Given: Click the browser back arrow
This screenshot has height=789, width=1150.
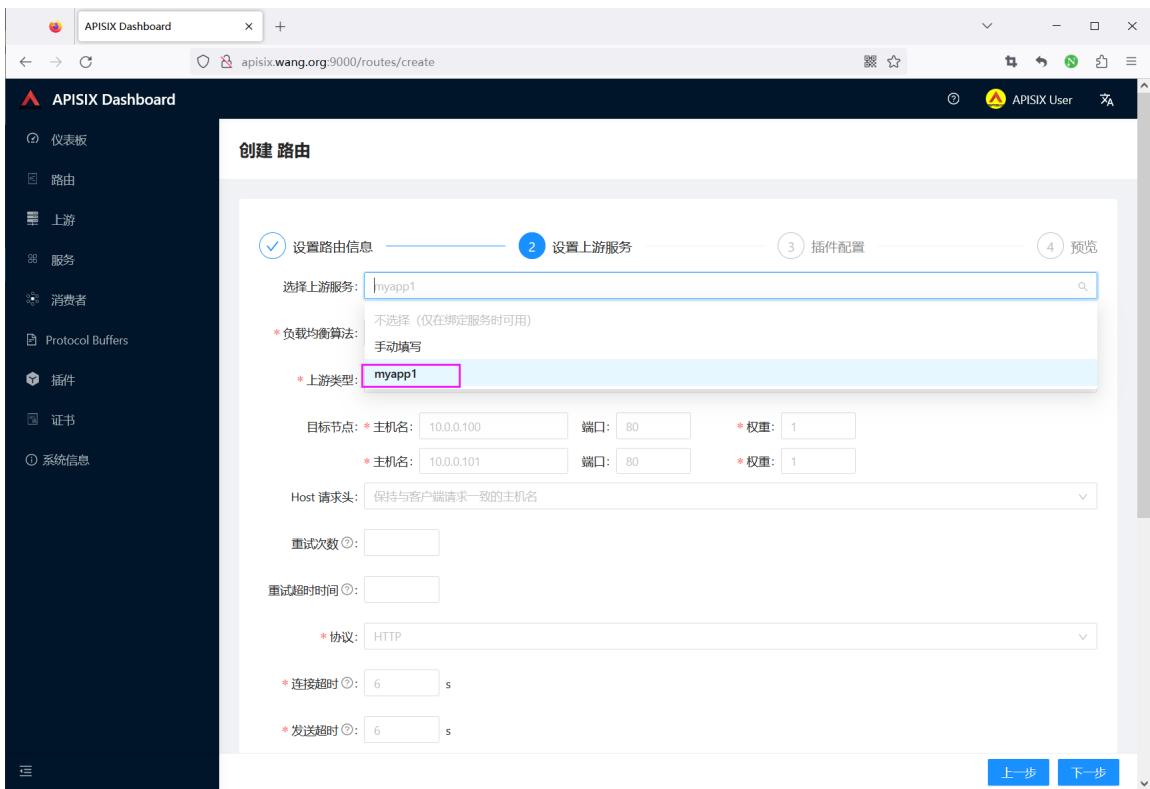Looking at the screenshot, I should coord(26,62).
